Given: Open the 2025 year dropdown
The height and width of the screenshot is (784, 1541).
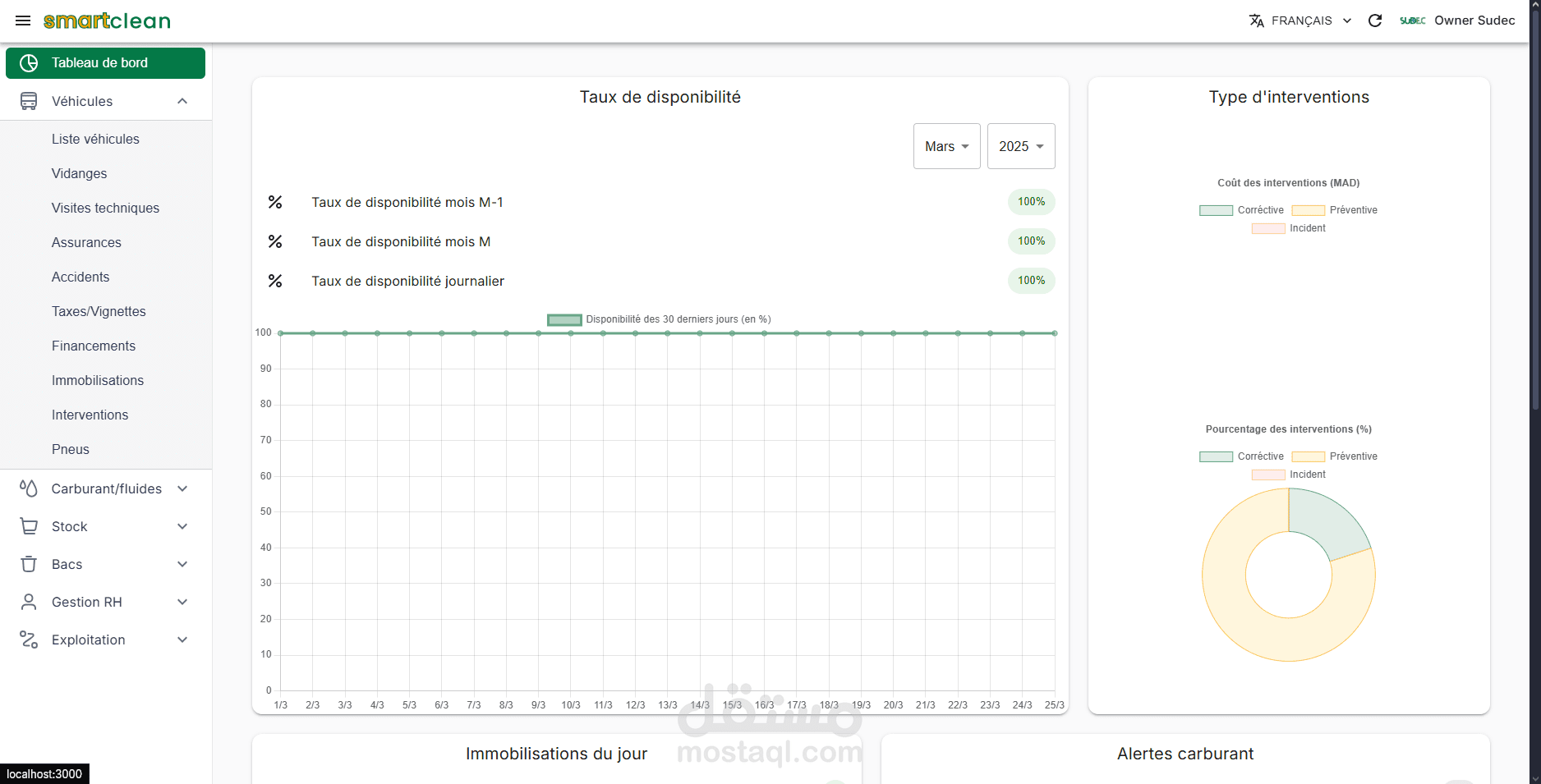Looking at the screenshot, I should coord(1021,146).
